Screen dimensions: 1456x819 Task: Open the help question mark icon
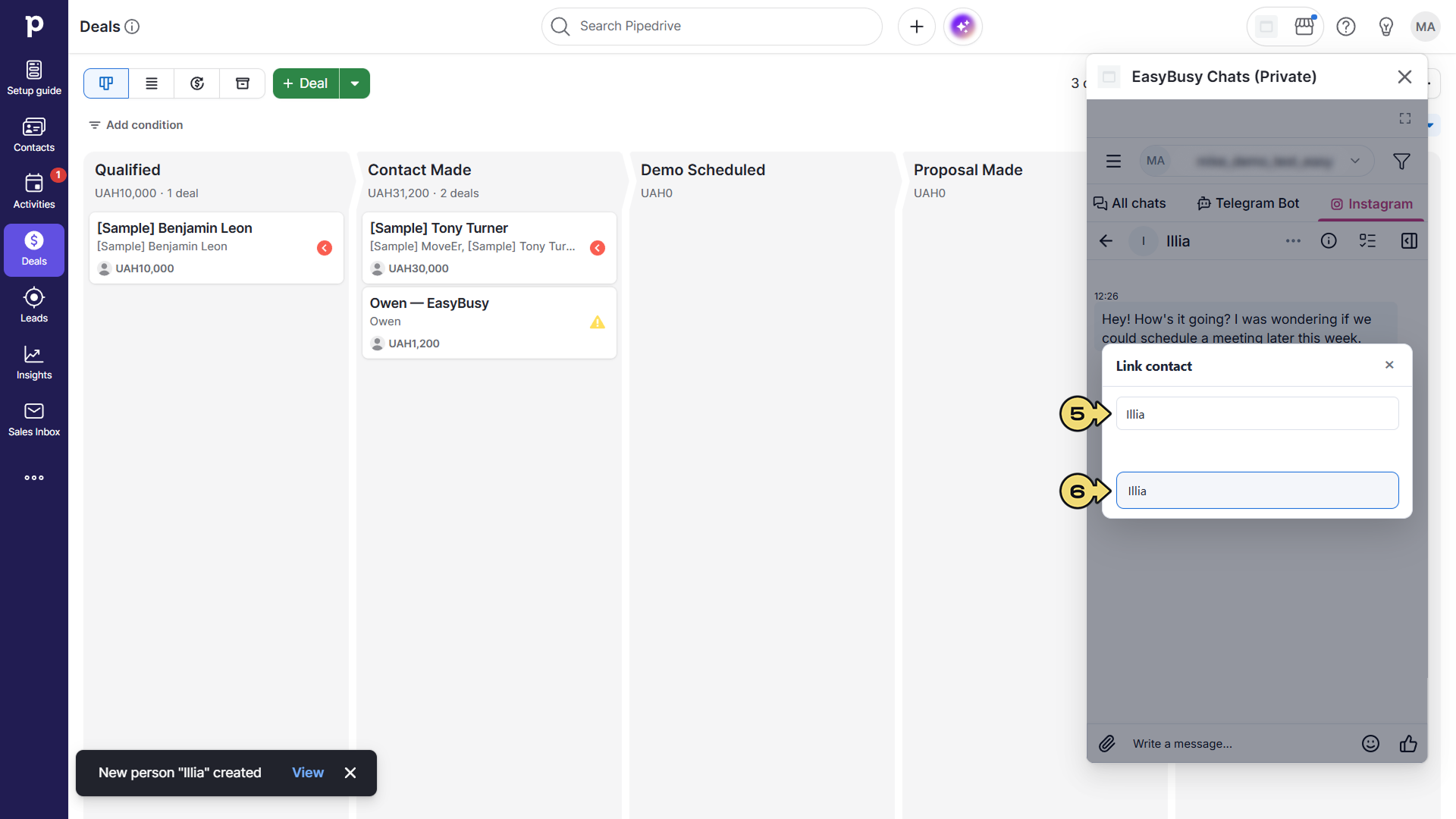coord(1346,27)
